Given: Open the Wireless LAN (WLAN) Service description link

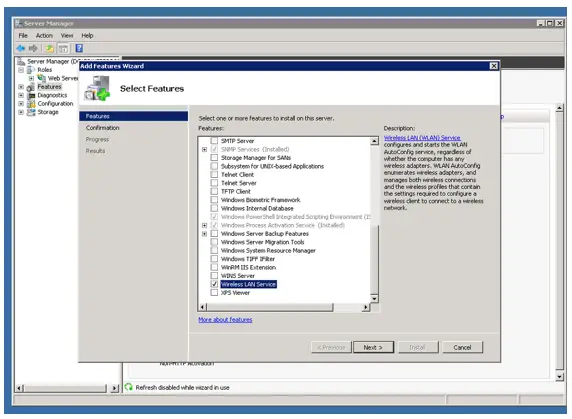Looking at the screenshot, I should click(422, 138).
